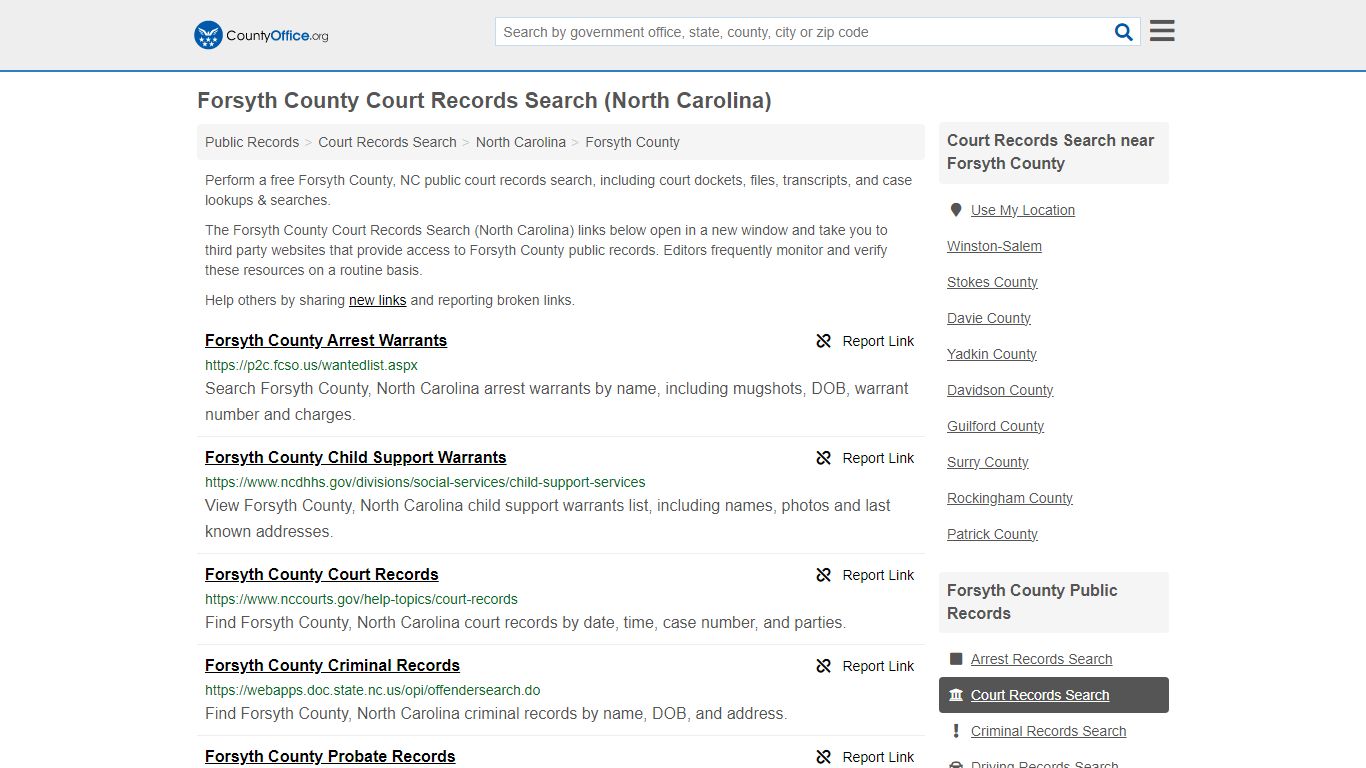Screen dimensions: 1366x768
Task: Open Forsyth County Criminal Records title
Action: click(332, 665)
